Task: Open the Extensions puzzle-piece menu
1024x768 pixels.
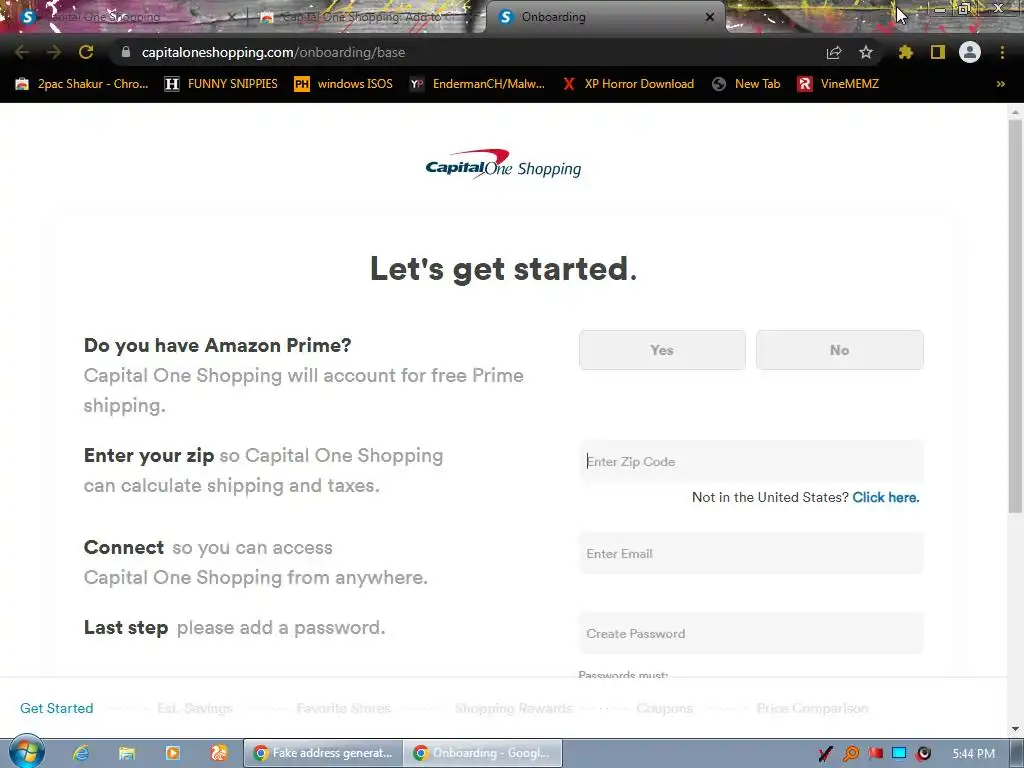Action: click(x=905, y=52)
